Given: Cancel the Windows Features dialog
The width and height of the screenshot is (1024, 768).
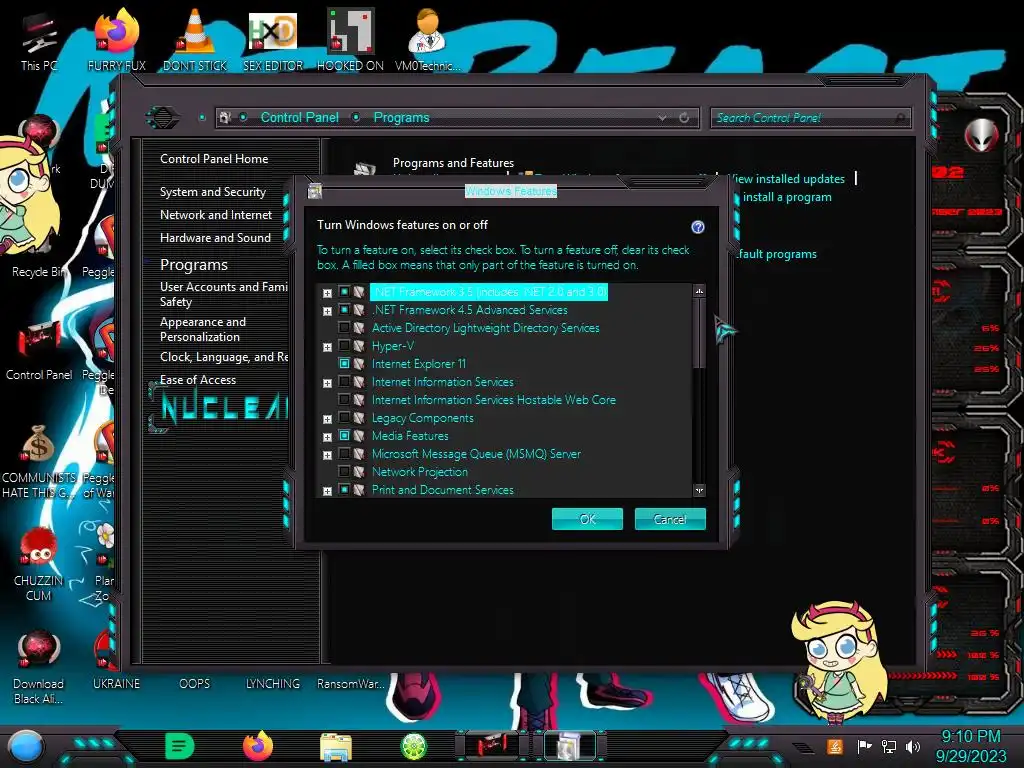Looking at the screenshot, I should 670,519.
